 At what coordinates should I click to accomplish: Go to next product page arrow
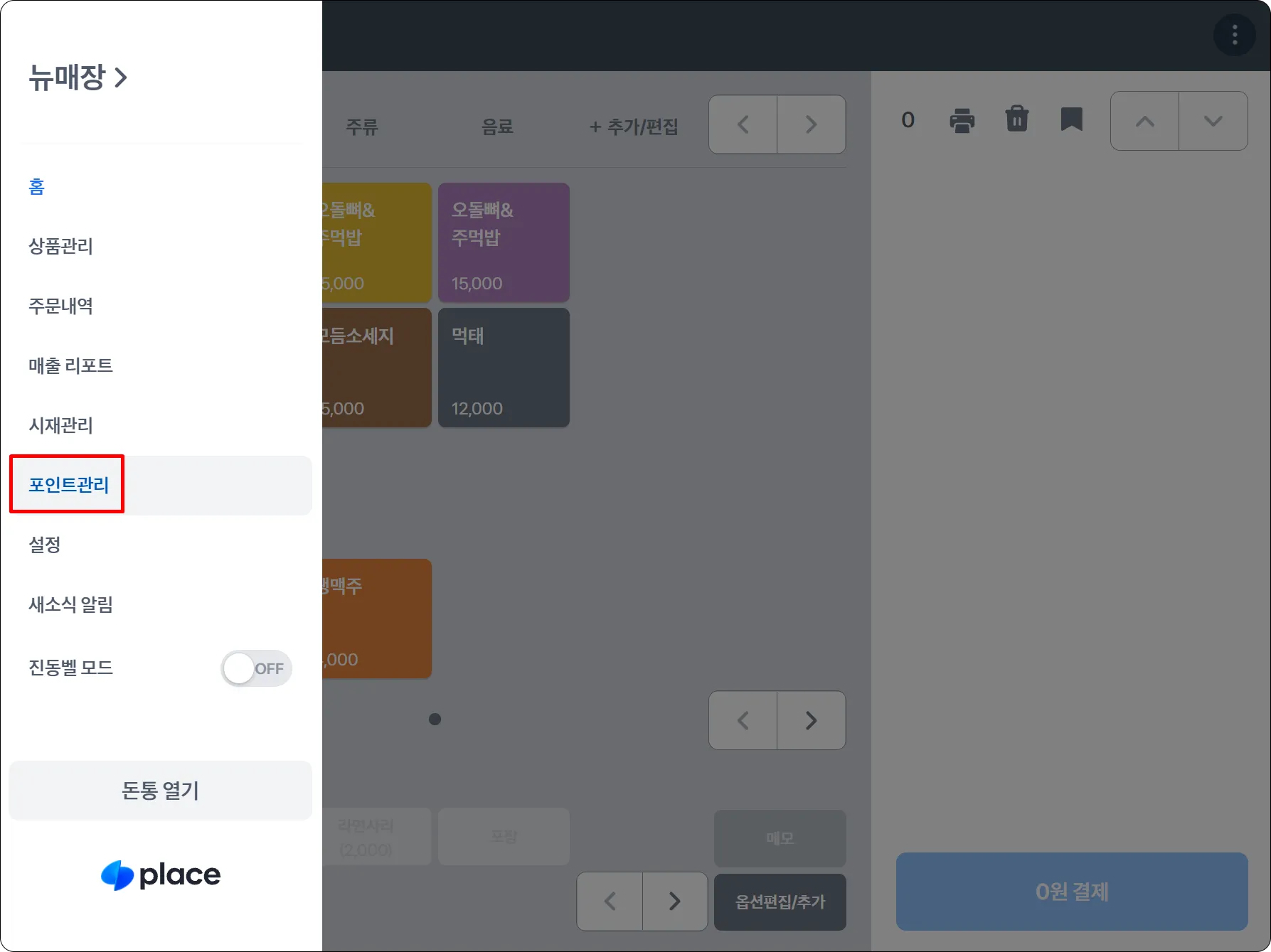[811, 720]
